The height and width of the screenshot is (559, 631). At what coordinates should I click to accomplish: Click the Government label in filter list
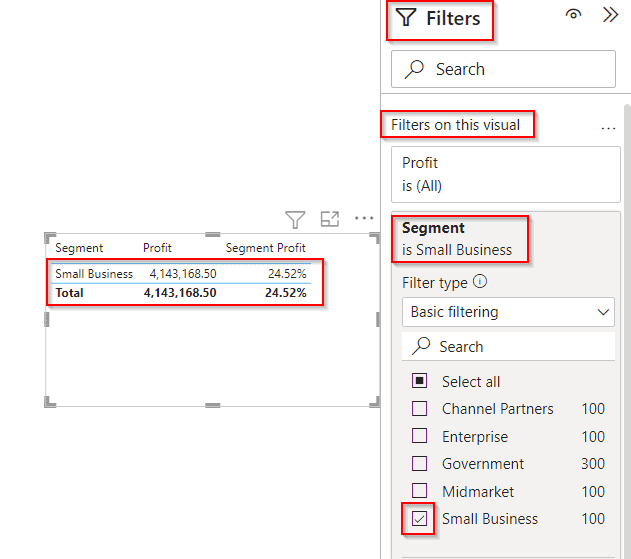pos(483,464)
